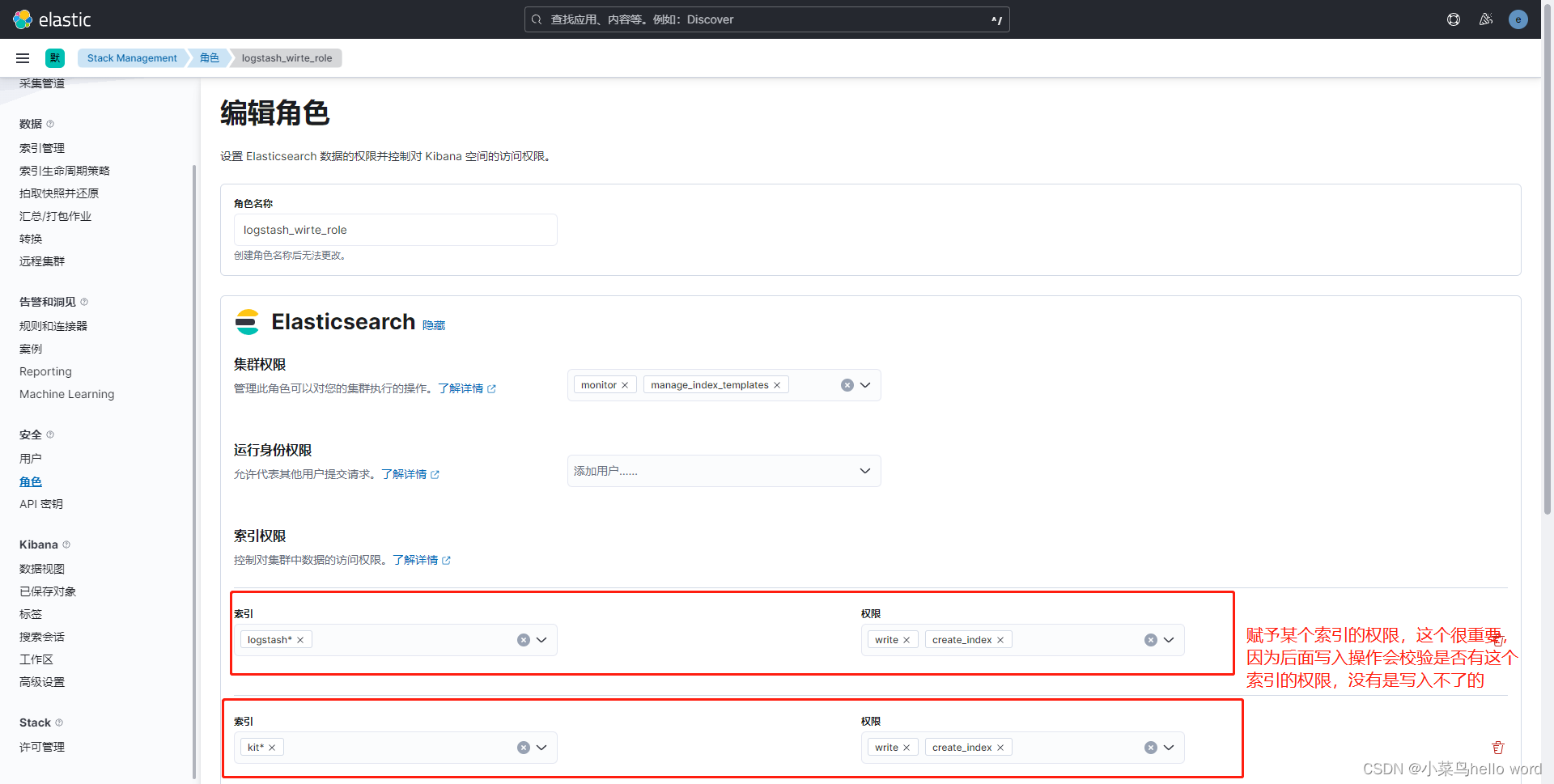Remove the monitor cluster privilege tag
The height and width of the screenshot is (784, 1554).
(625, 385)
